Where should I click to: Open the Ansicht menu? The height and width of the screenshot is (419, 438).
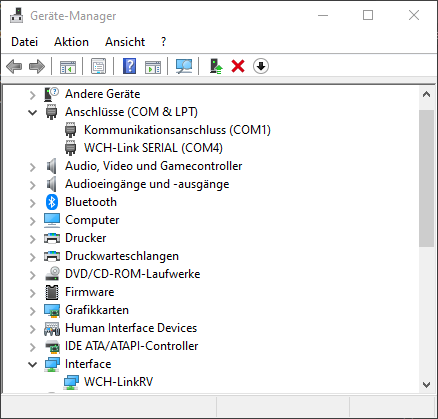125,42
